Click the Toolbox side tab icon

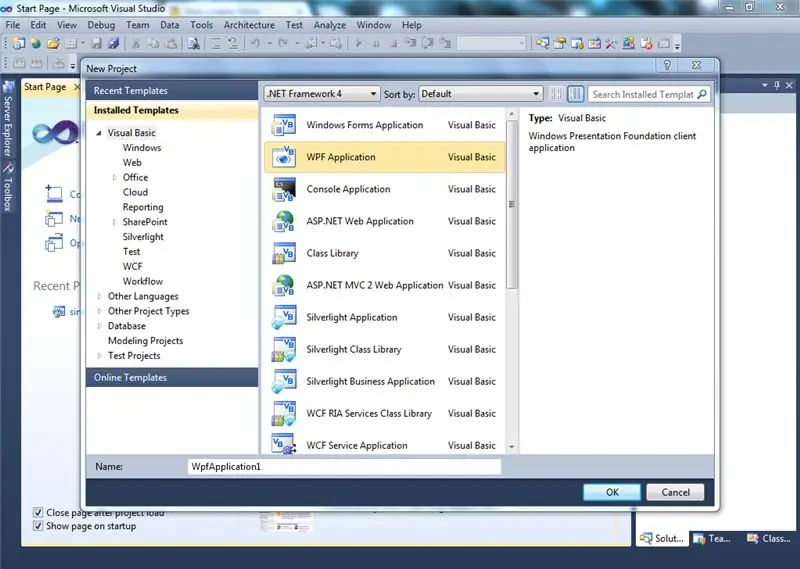[8, 168]
